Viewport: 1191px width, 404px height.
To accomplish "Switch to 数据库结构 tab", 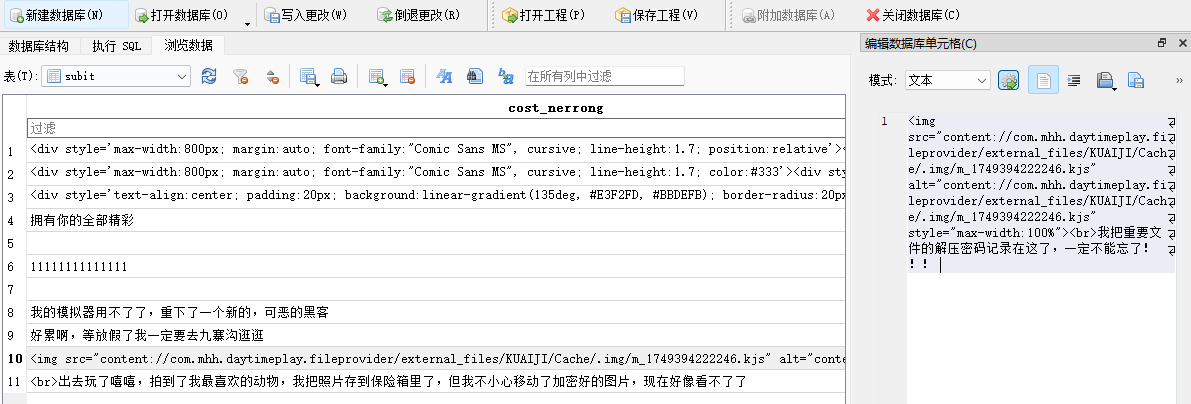I will point(39,46).
